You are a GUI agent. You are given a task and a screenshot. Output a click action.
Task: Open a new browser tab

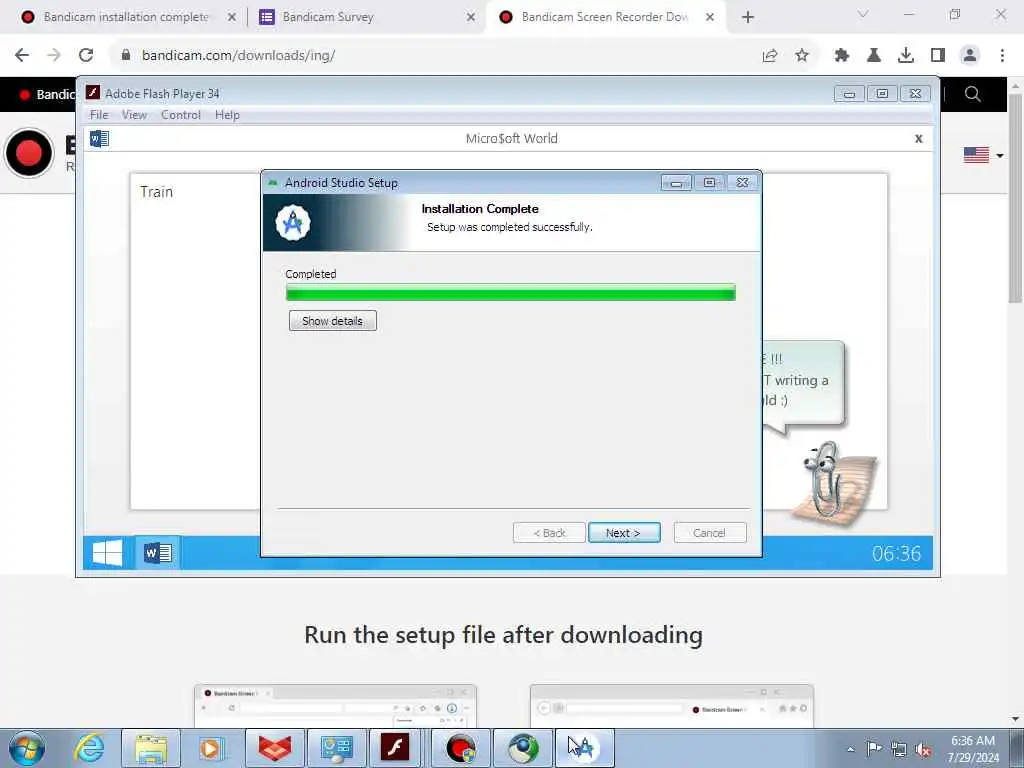pos(748,17)
